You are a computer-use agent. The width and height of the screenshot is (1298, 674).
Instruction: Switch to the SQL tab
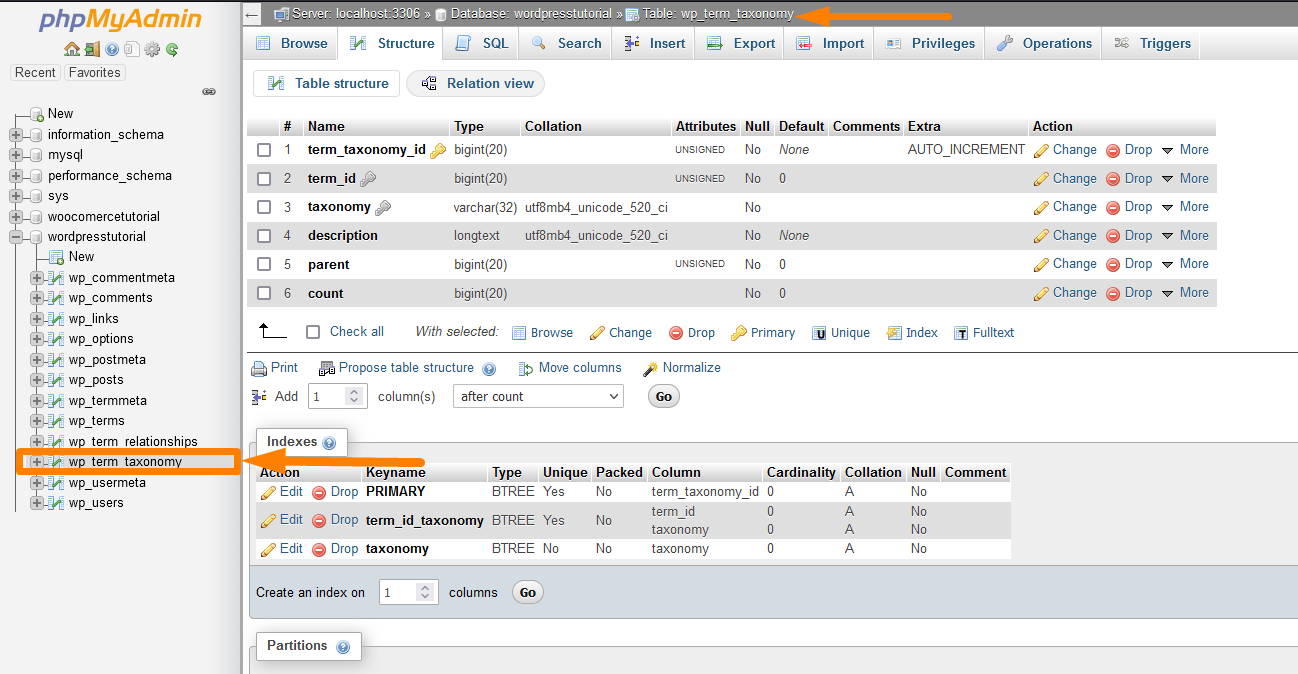click(x=482, y=43)
